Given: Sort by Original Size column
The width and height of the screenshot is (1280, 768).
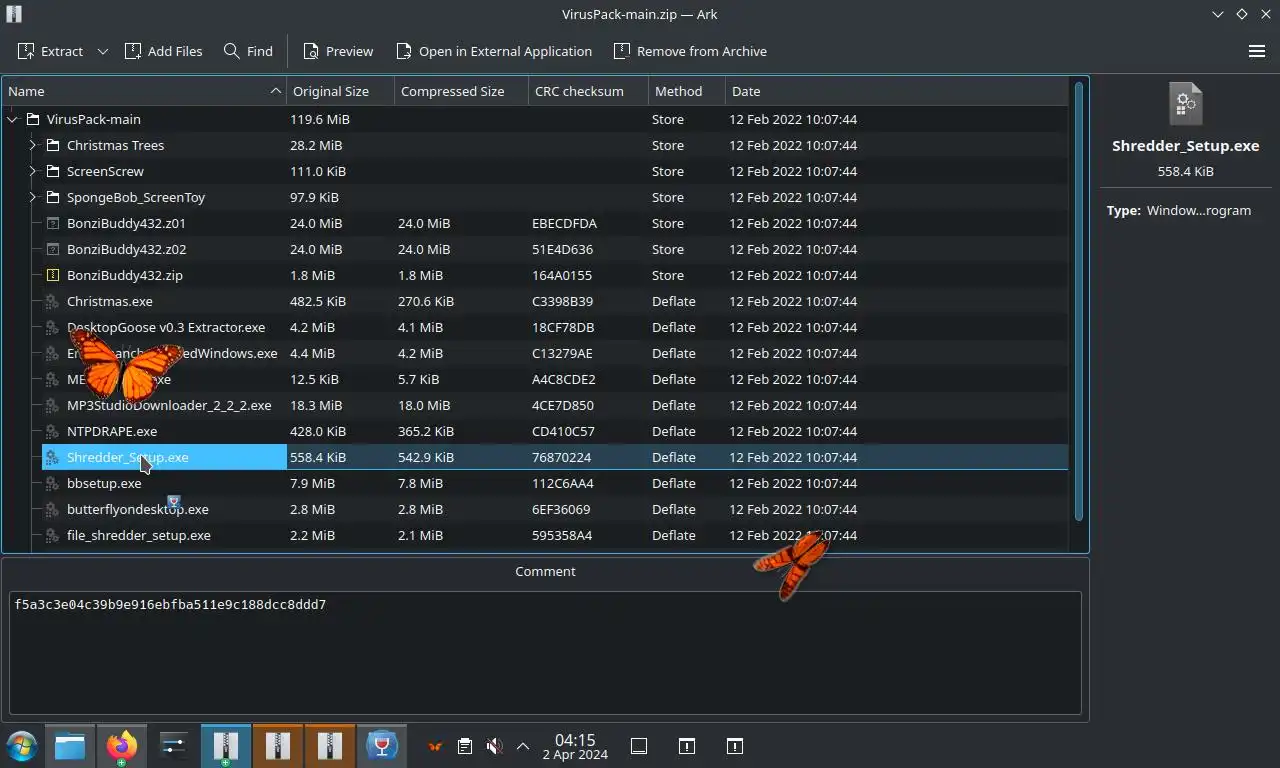Looking at the screenshot, I should point(340,91).
